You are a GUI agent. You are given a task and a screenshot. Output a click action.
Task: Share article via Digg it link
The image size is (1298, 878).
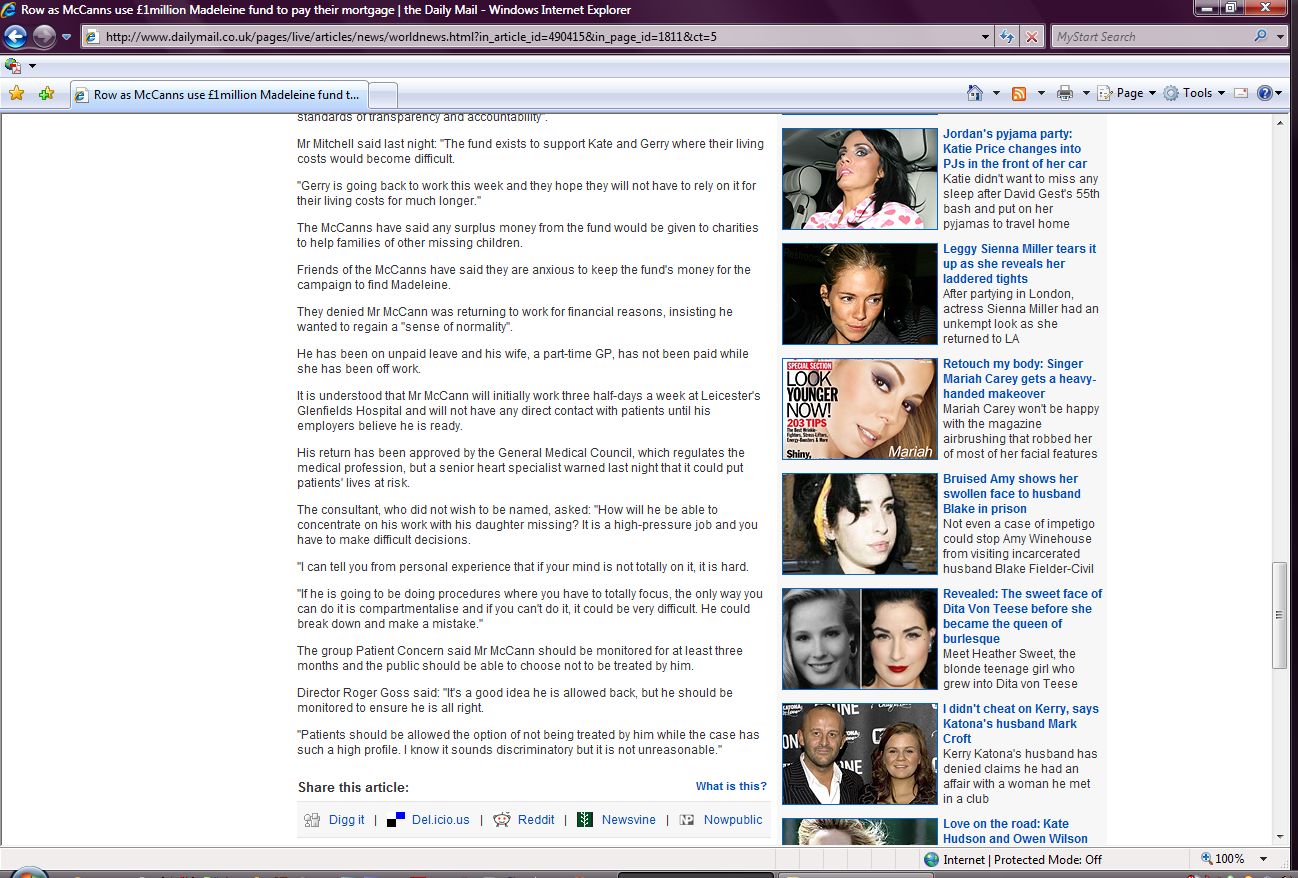point(346,820)
